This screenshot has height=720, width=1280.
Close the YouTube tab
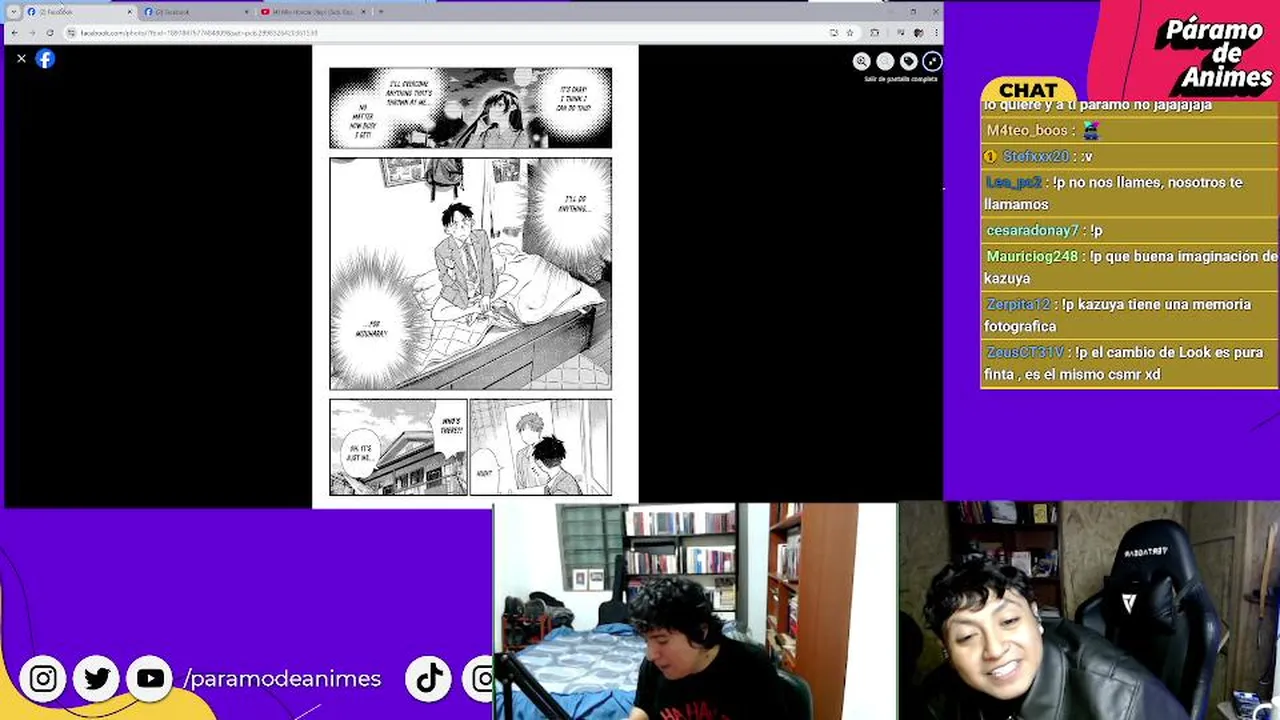(x=363, y=11)
